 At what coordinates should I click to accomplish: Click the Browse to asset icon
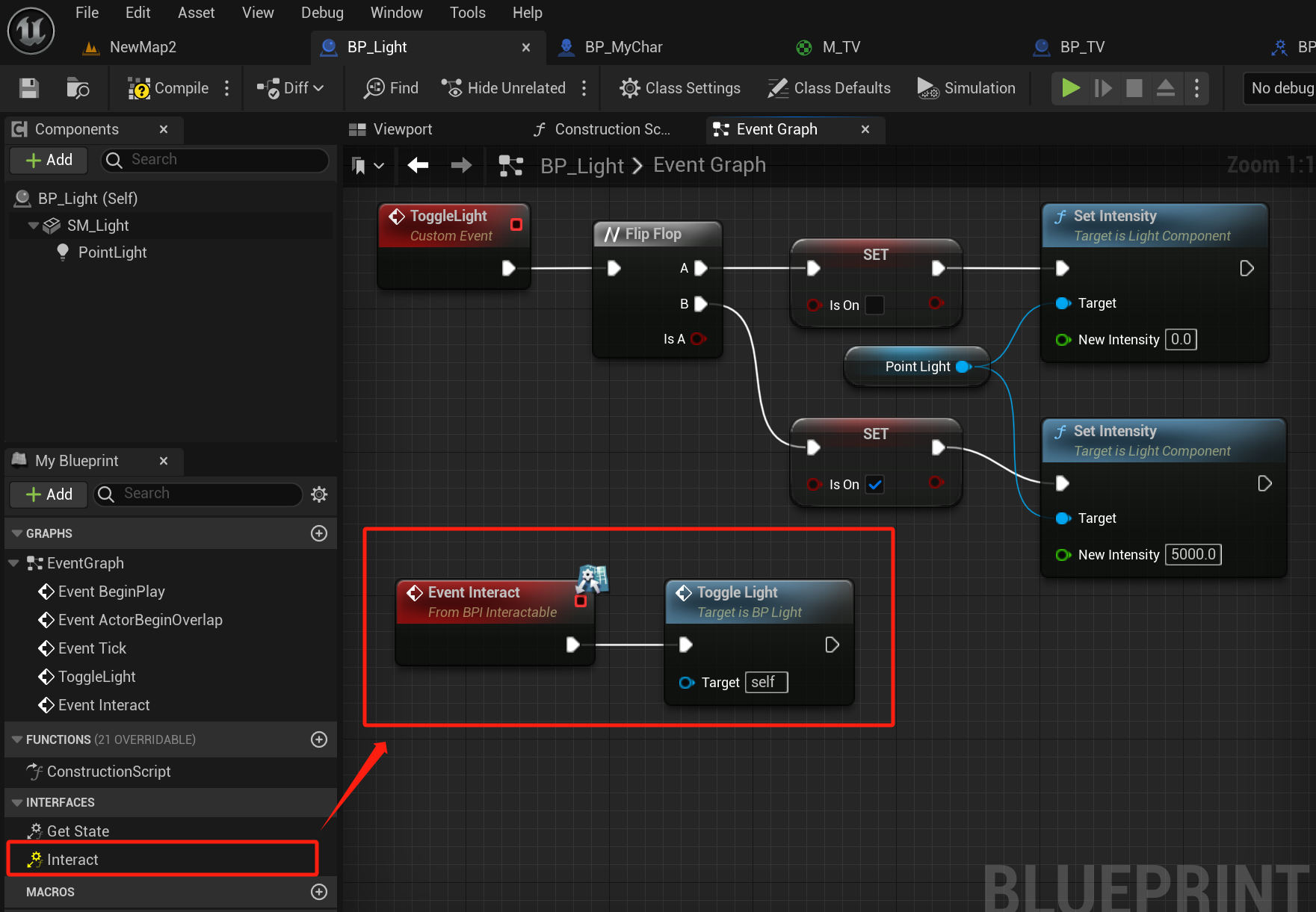[78, 88]
